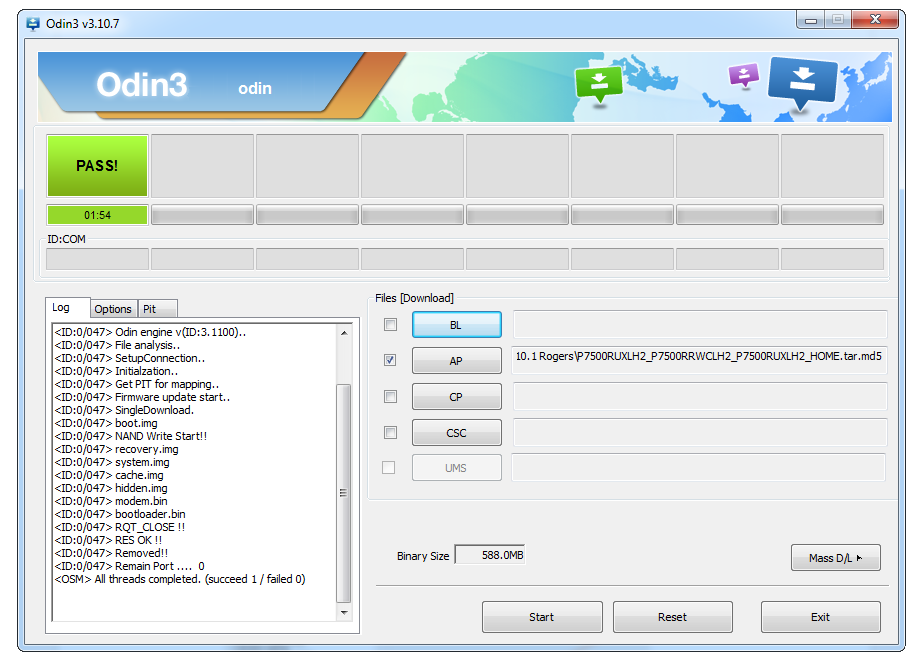Uncheck the AP file checkbox
Image resolution: width=920 pixels, height=668 pixels.
coord(390,360)
